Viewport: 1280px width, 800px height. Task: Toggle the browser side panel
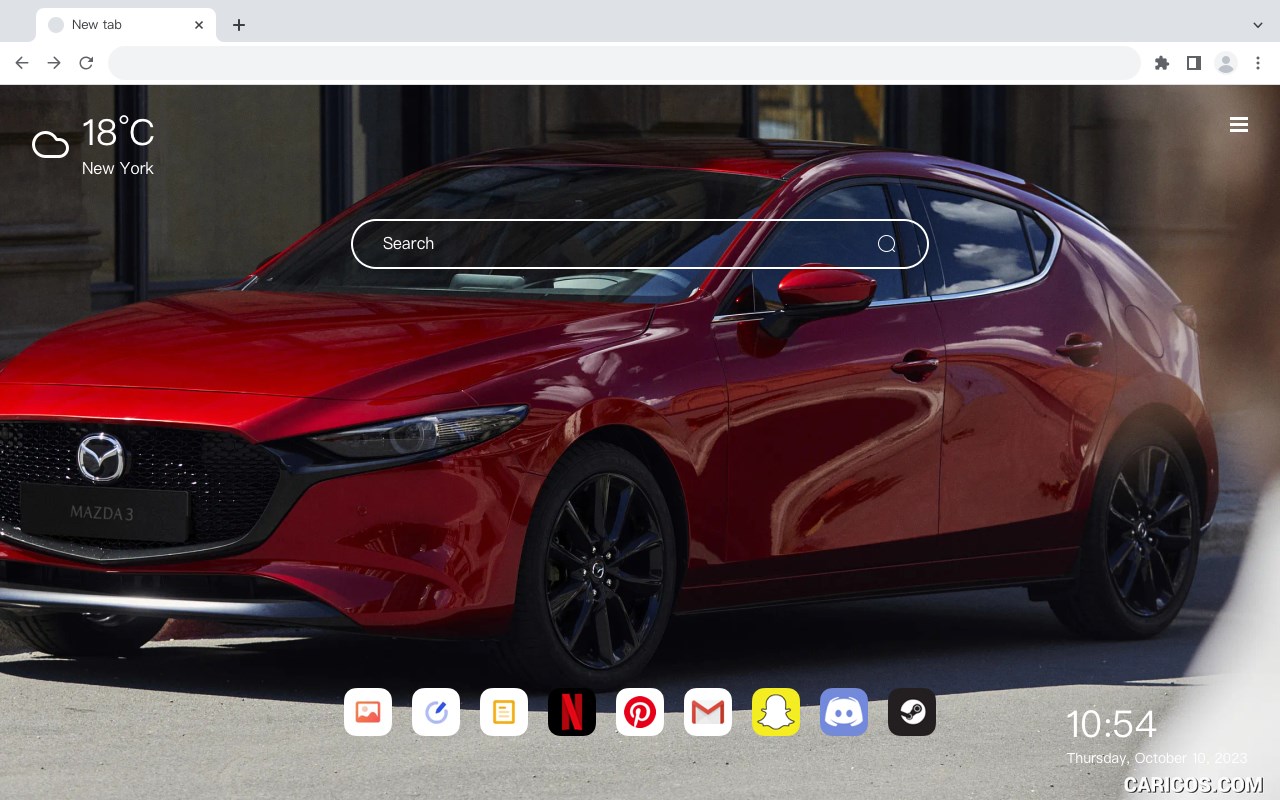pos(1193,63)
